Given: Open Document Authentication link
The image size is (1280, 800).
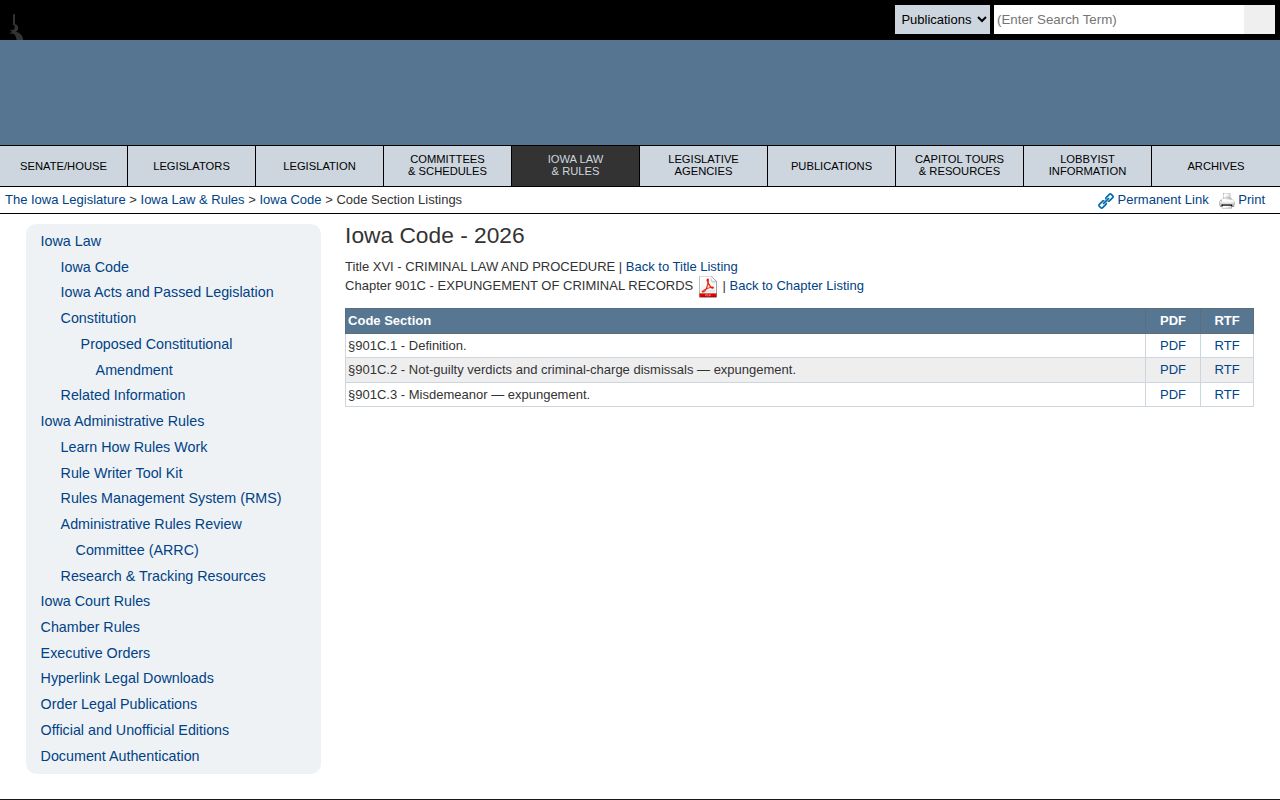Looking at the screenshot, I should pyautogui.click(x=120, y=756).
